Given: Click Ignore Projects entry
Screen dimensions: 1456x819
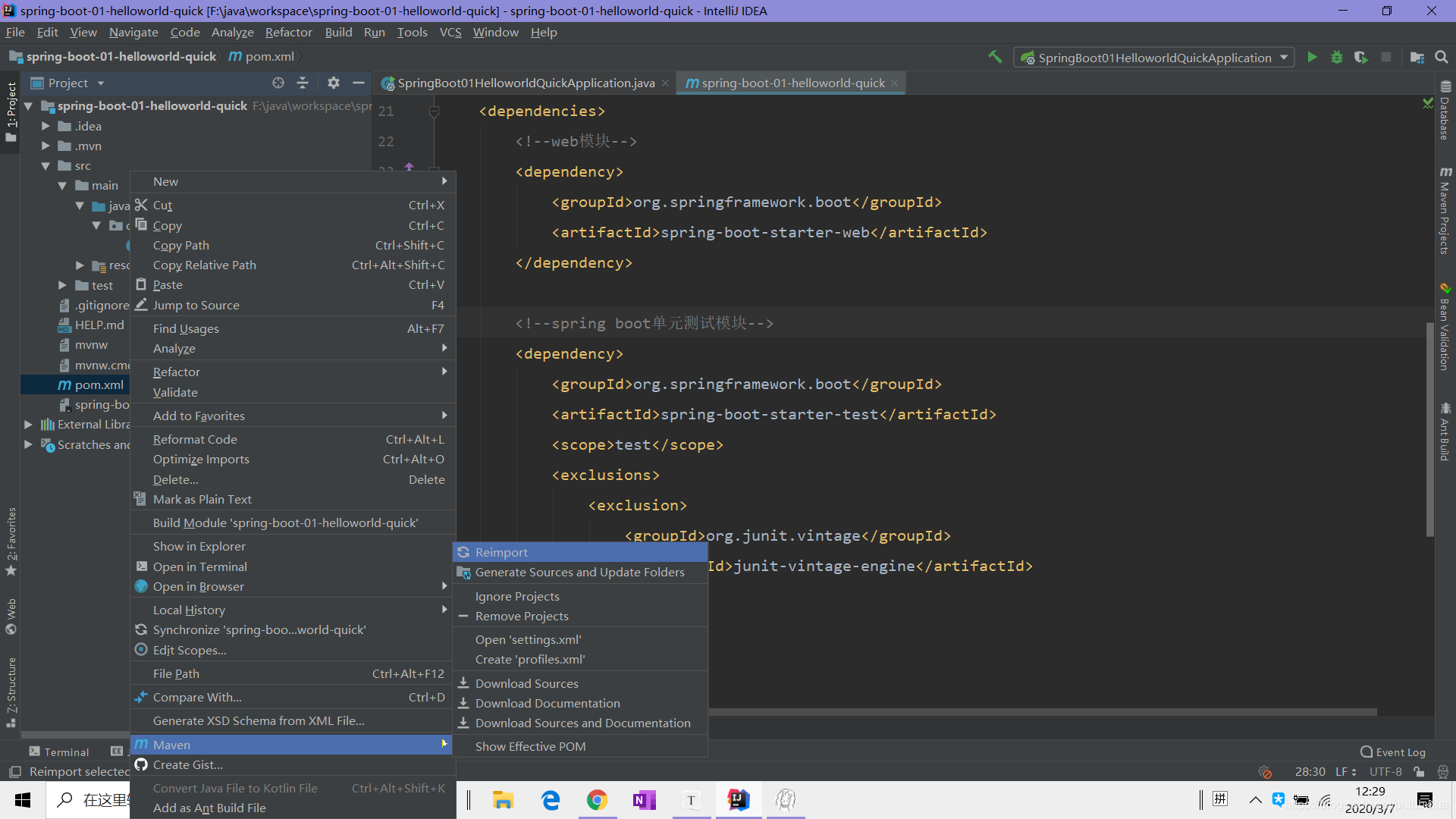Looking at the screenshot, I should pos(580,596).
